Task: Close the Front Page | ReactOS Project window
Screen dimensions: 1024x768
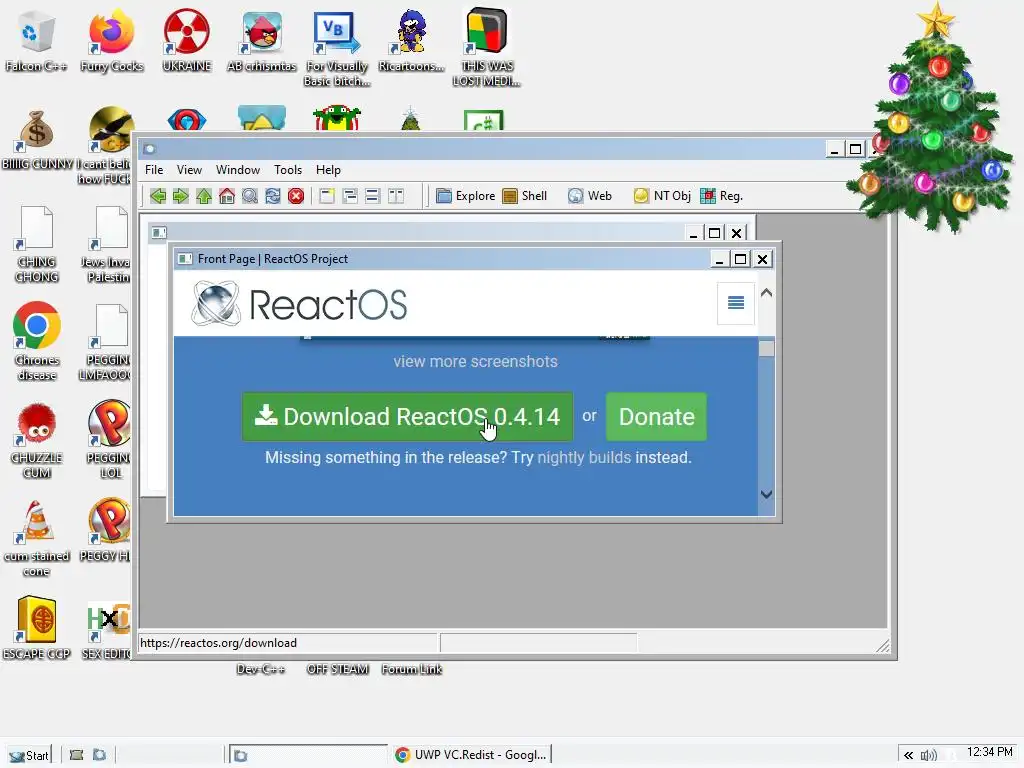Action: tap(762, 259)
